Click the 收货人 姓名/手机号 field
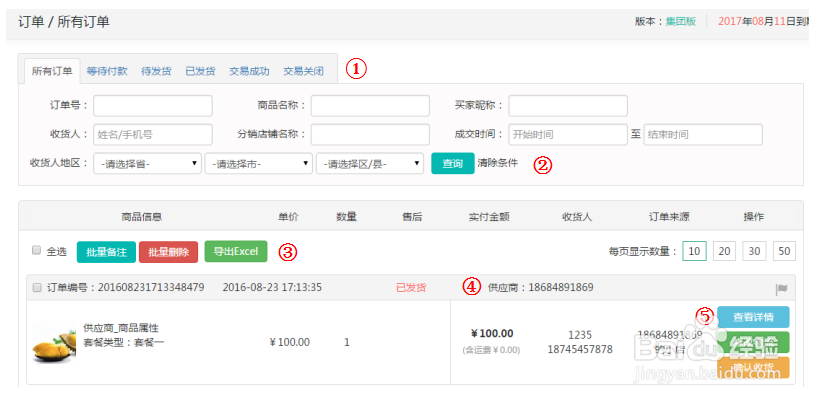827x402 pixels. pos(153,135)
